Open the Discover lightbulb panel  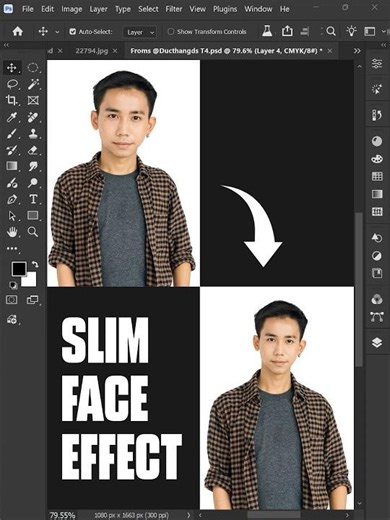[351, 31]
